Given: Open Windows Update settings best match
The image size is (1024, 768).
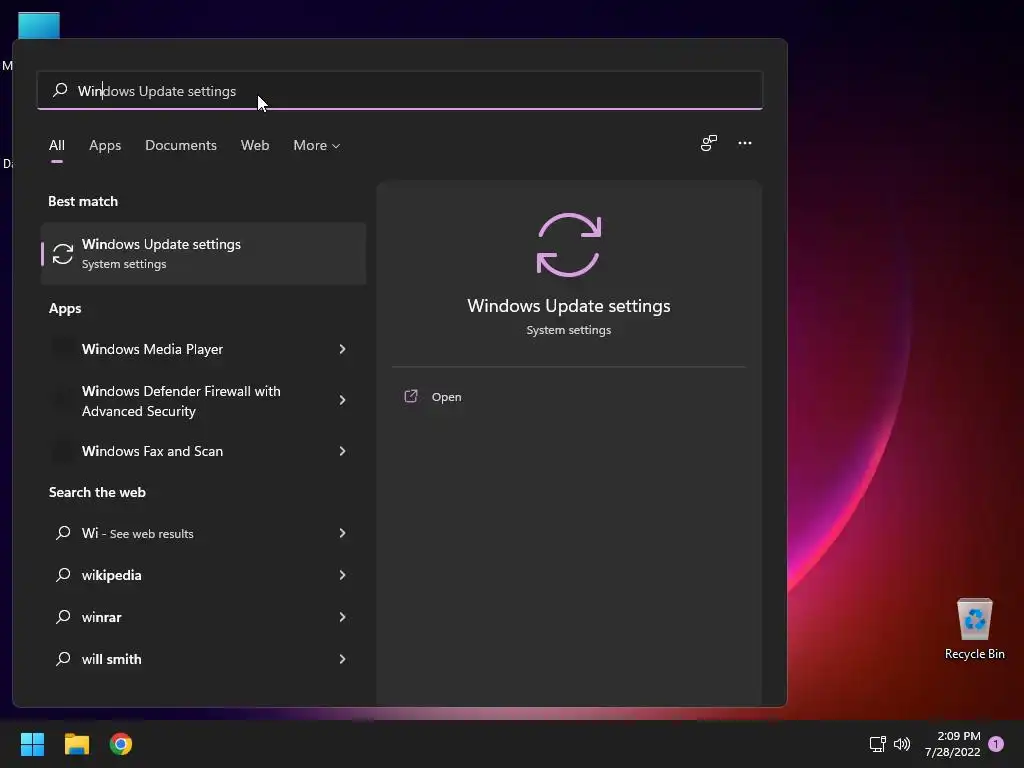Looking at the screenshot, I should pos(203,253).
